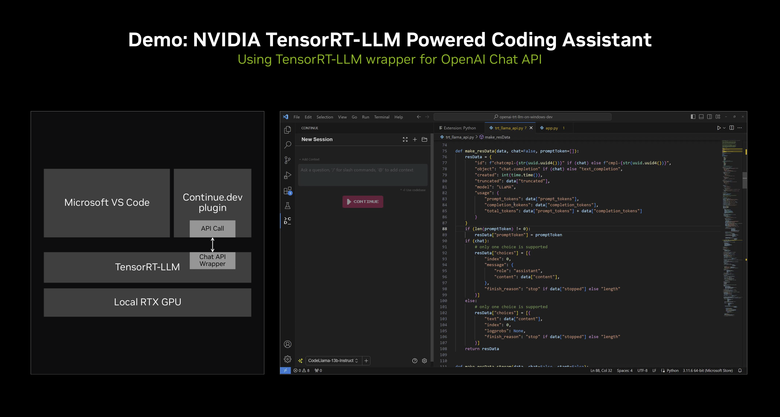Click Ln 88, Col 32 in status bar
This screenshot has height=417, width=780.
click(x=601, y=371)
